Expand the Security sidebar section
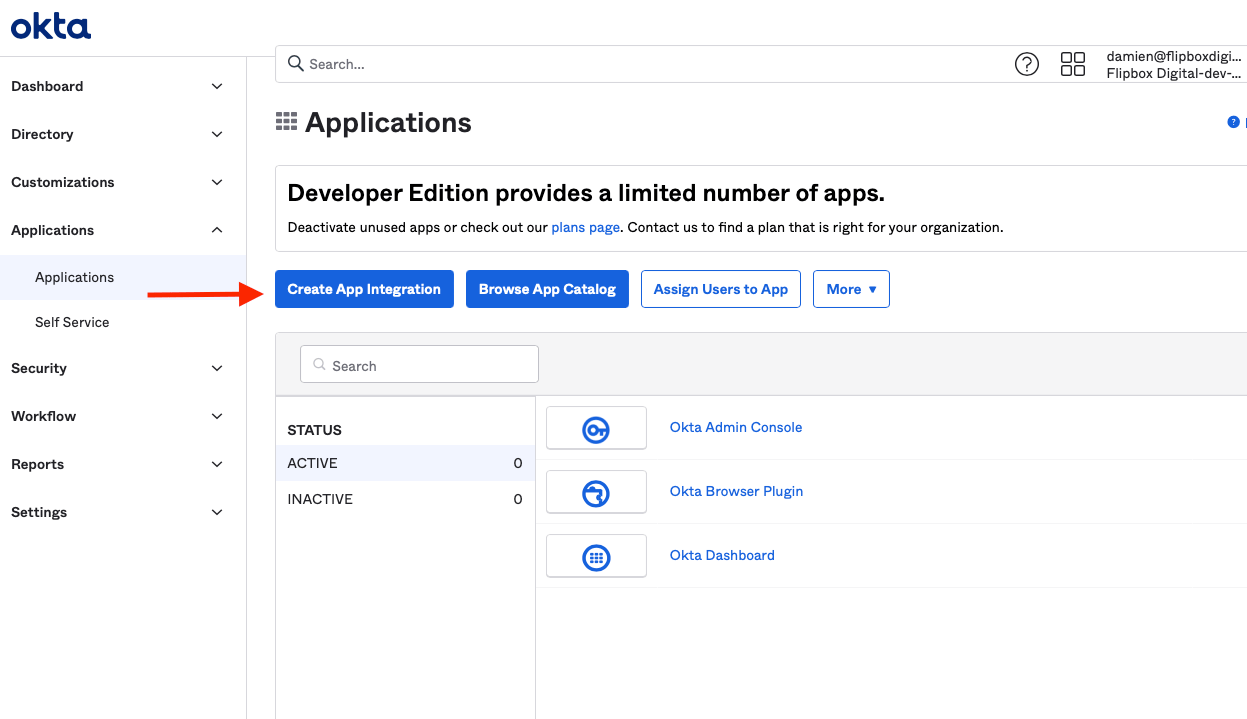This screenshot has width=1247, height=719. pyautogui.click(x=115, y=368)
